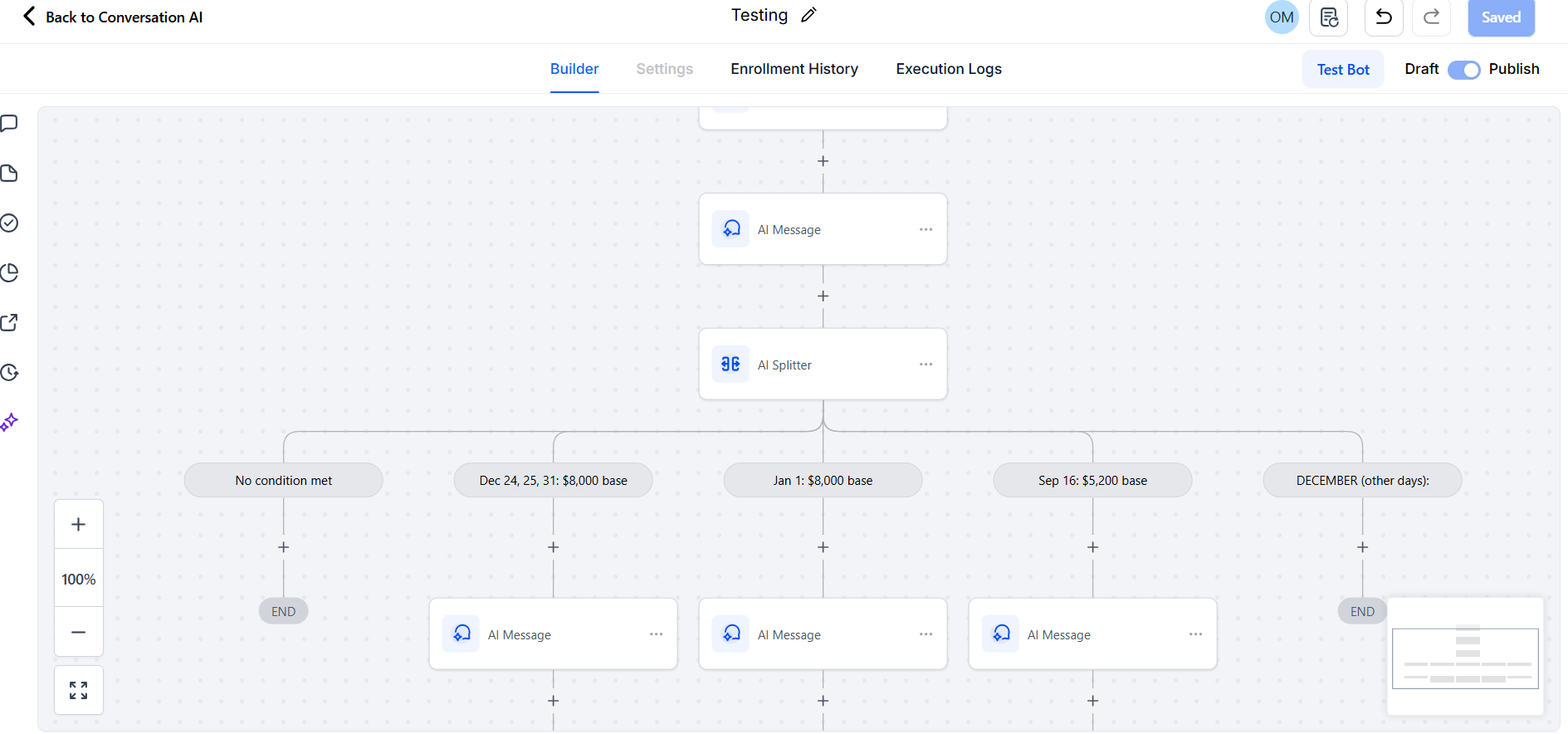The height and width of the screenshot is (734, 1568).
Task: Open the notes log icon beside avatar
Action: pos(1328,17)
